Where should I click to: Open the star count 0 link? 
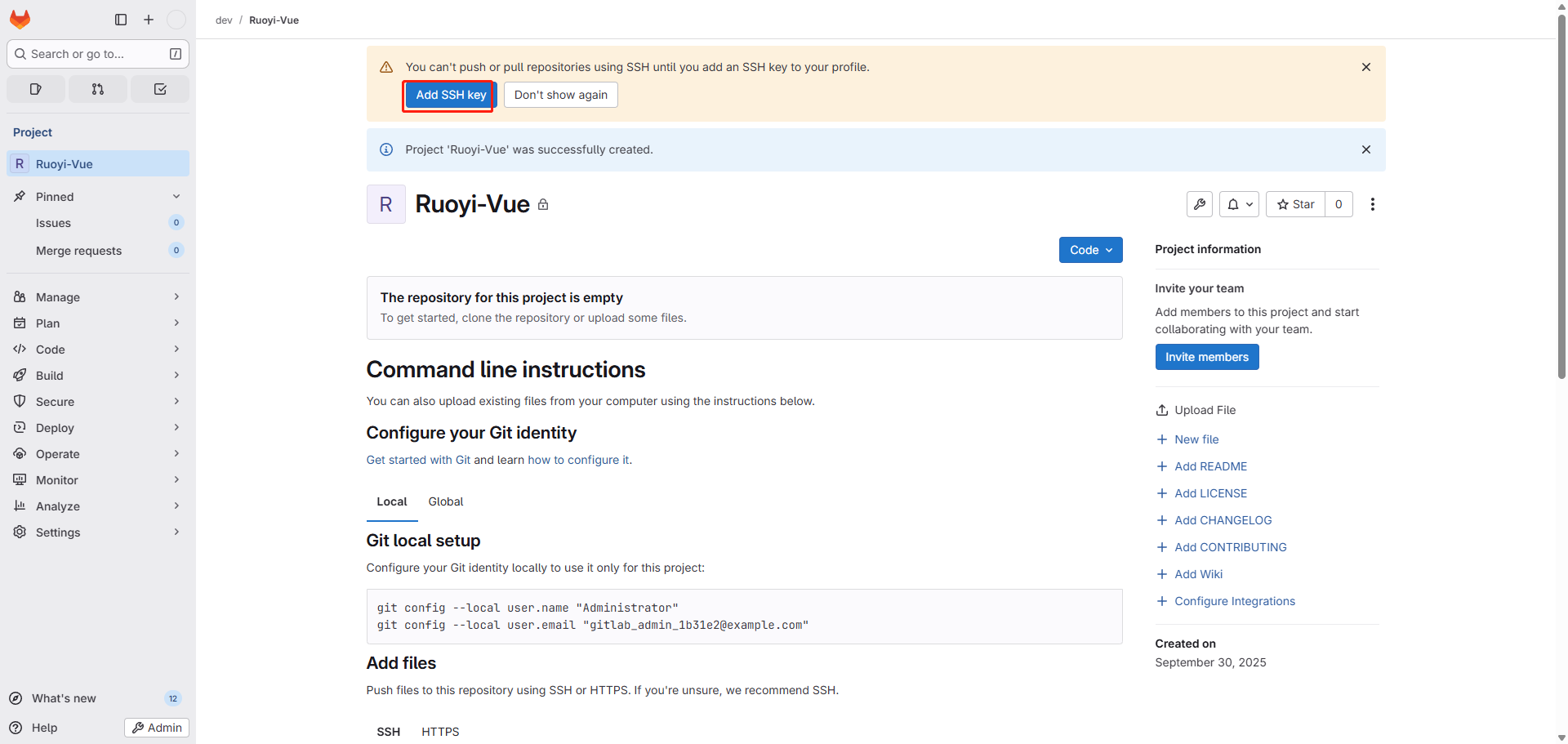coord(1339,204)
